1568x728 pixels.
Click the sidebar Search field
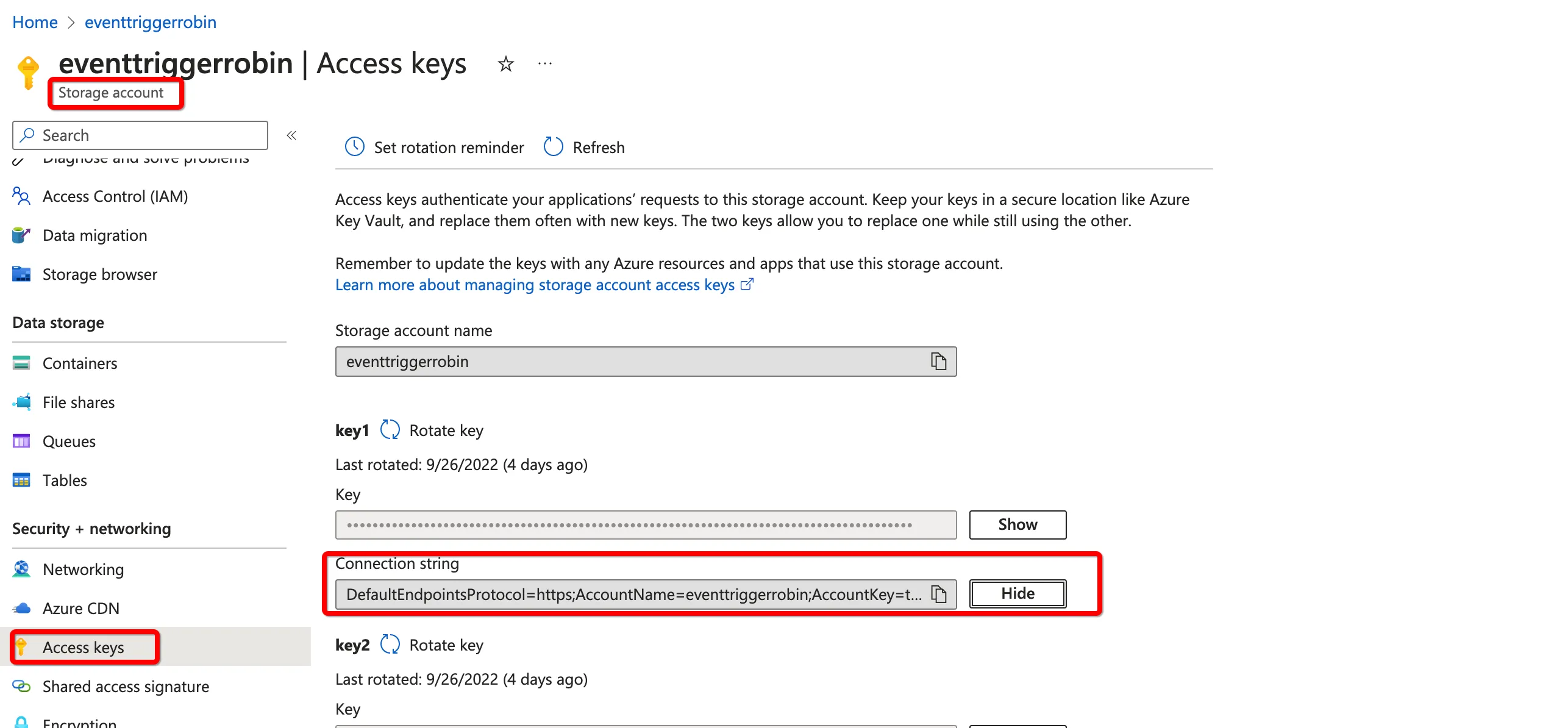[140, 135]
